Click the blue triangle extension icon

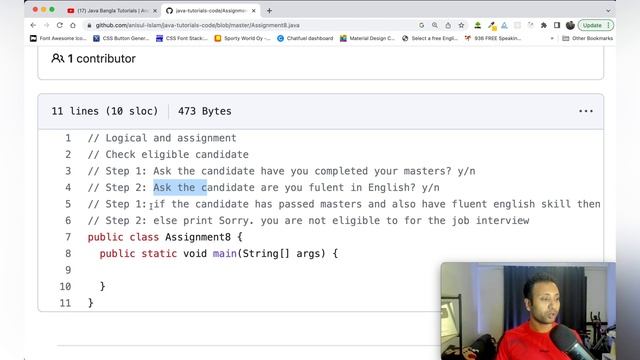504,25
